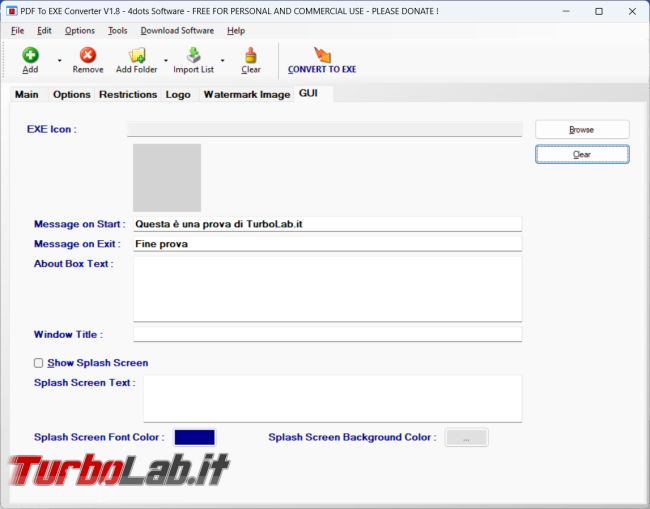Switch to the Watermark Image tab

(x=247, y=95)
